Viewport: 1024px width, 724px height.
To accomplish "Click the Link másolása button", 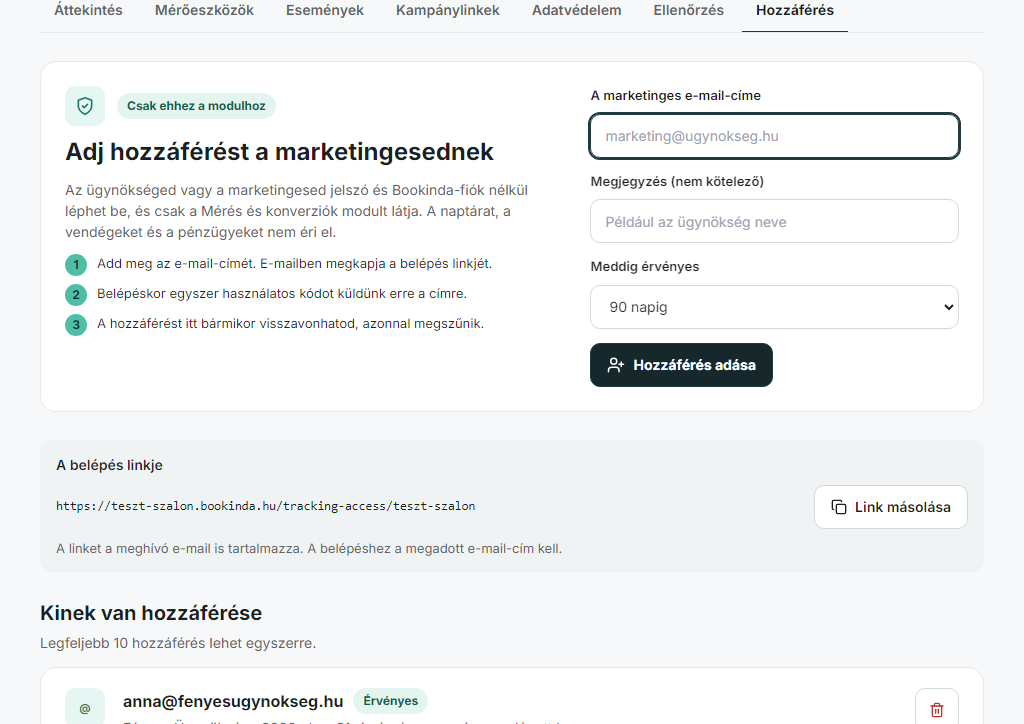I will point(890,507).
